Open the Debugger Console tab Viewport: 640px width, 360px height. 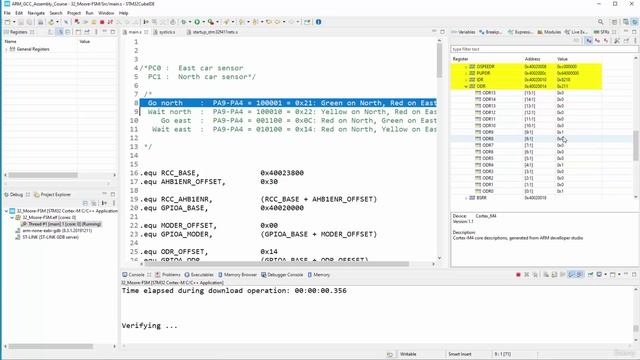[x=282, y=275]
